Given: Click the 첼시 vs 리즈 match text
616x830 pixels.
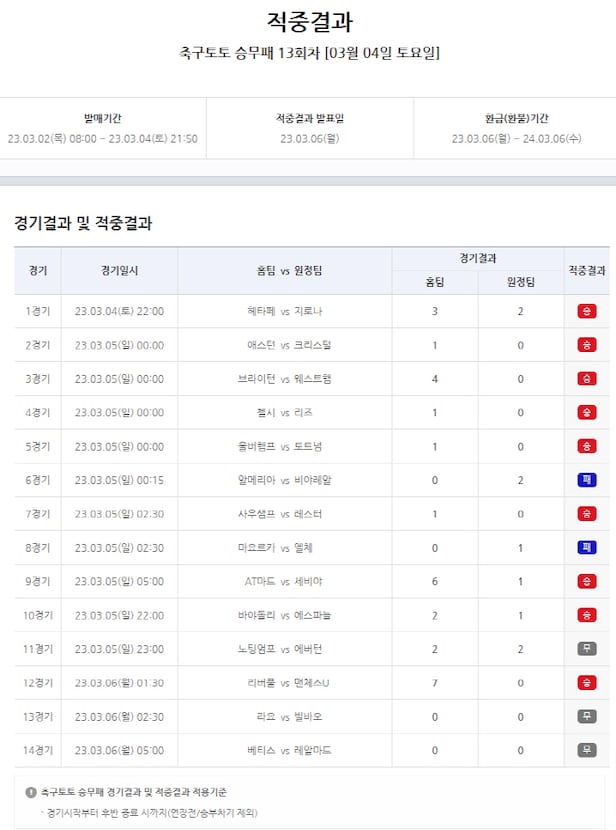Looking at the screenshot, I should (284, 412).
